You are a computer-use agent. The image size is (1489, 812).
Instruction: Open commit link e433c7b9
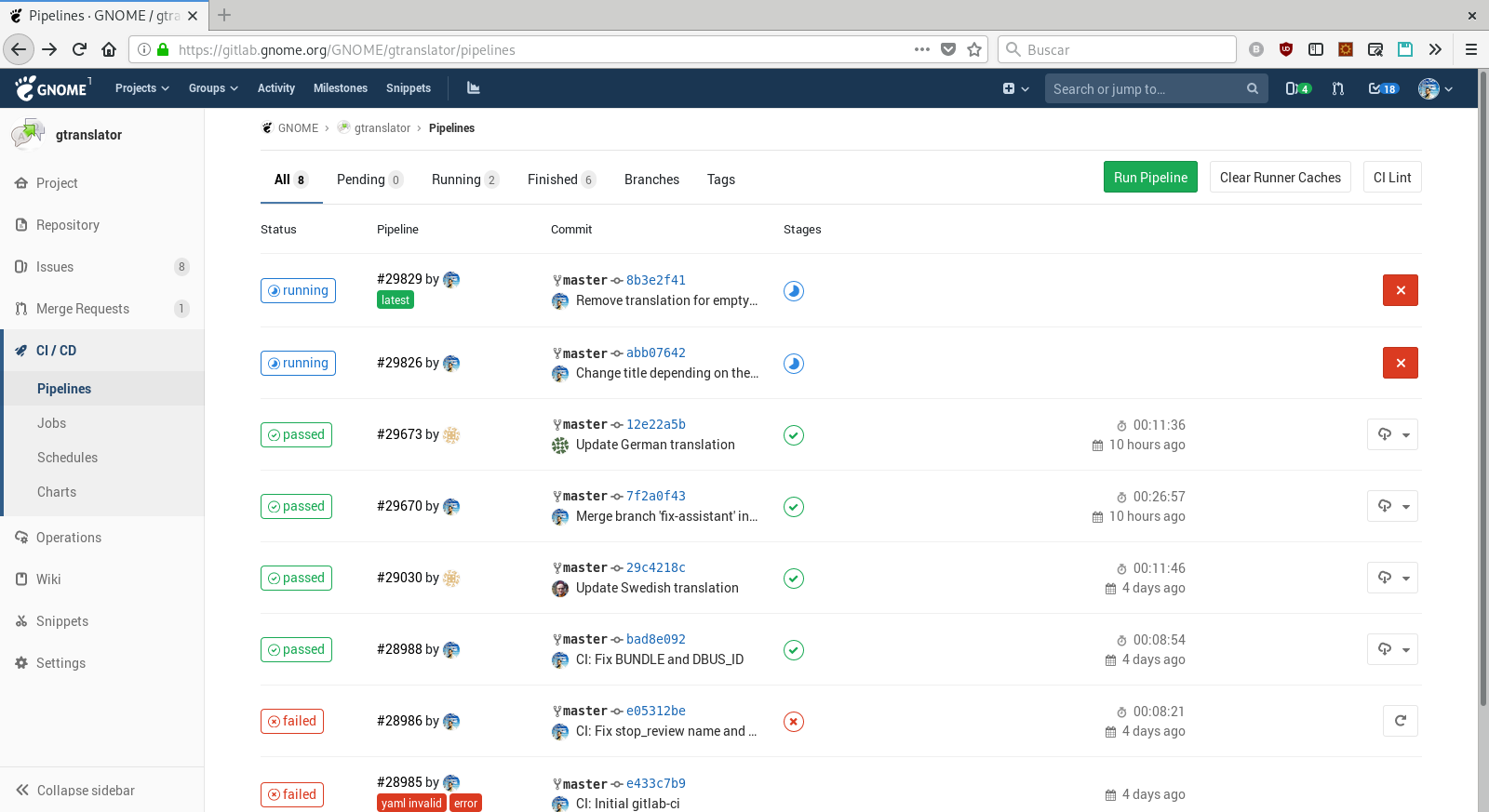point(656,783)
